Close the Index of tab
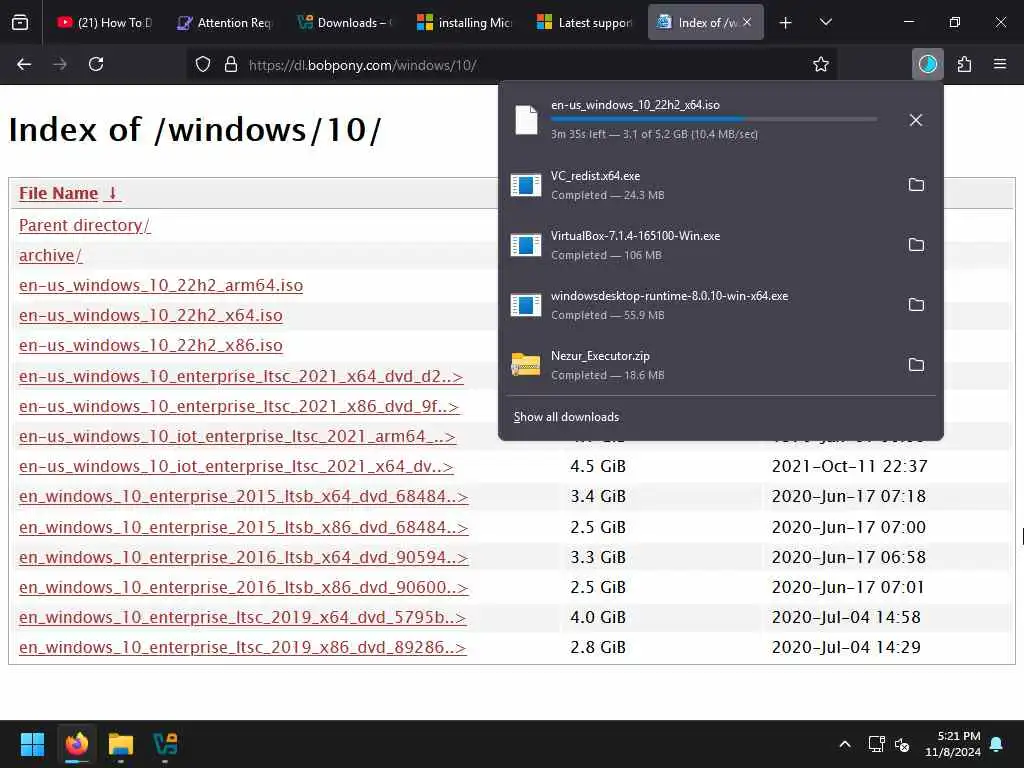The height and width of the screenshot is (768, 1024). click(747, 22)
